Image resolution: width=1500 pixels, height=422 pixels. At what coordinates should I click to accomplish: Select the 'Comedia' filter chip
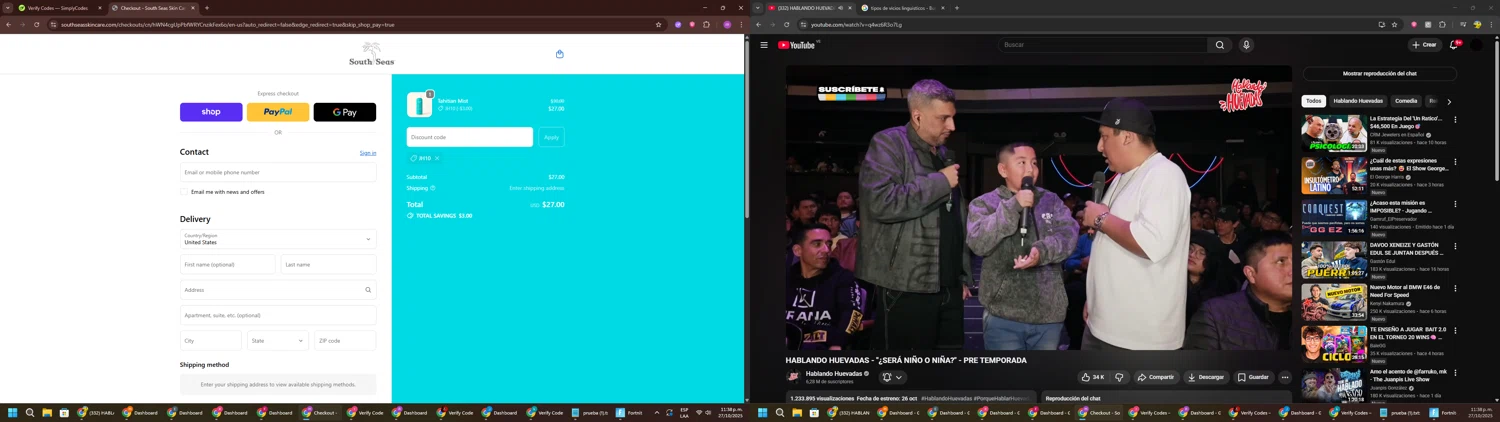(x=1406, y=101)
